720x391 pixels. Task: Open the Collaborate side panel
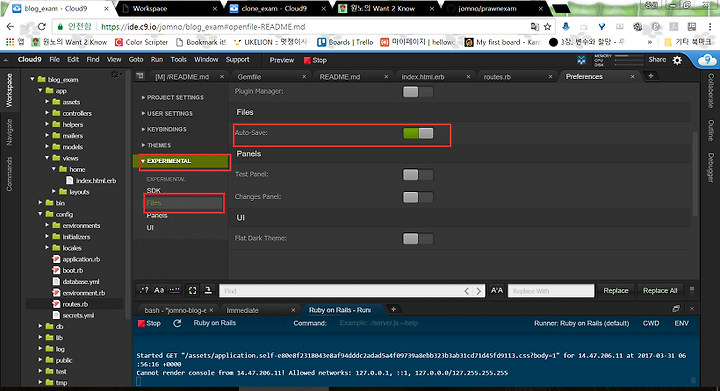pyautogui.click(x=710, y=90)
